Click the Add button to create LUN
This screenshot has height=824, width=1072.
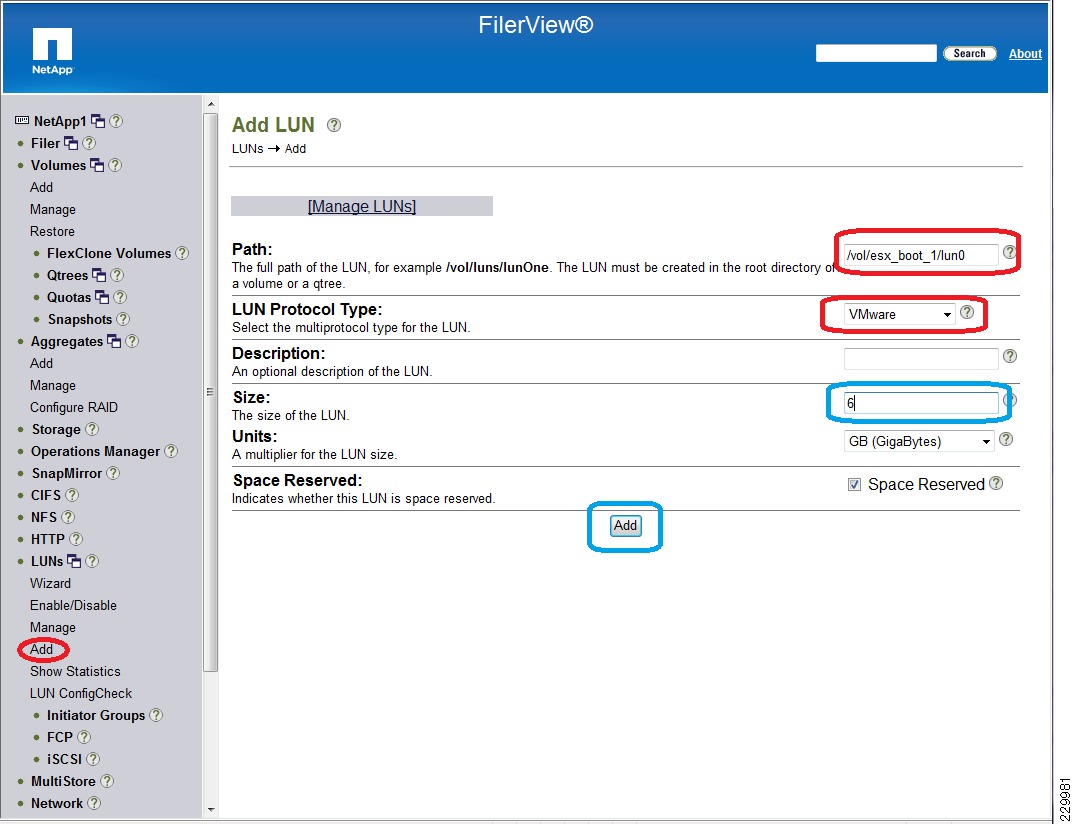pyautogui.click(x=625, y=525)
